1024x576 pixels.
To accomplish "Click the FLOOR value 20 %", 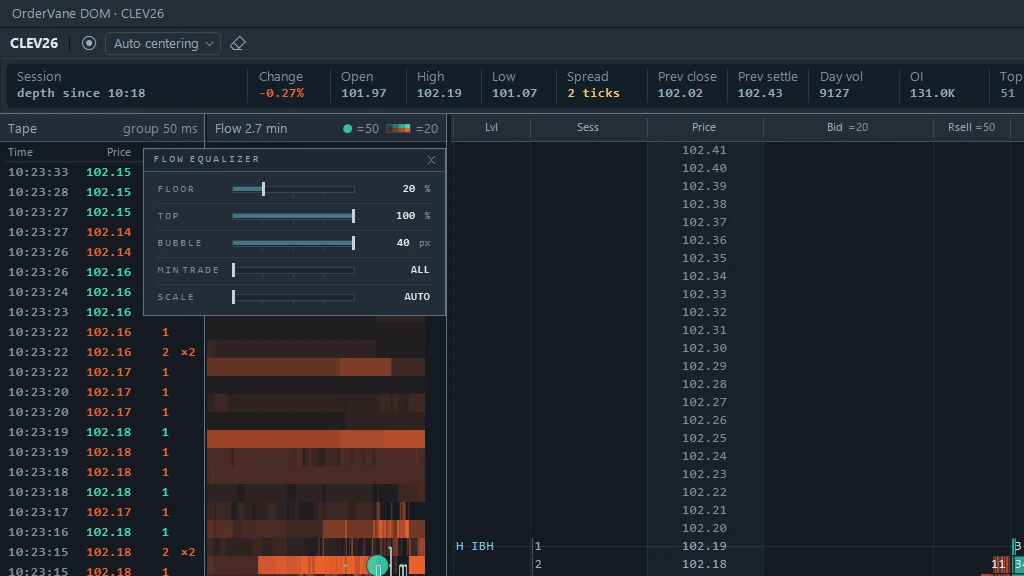I will click(416, 189).
